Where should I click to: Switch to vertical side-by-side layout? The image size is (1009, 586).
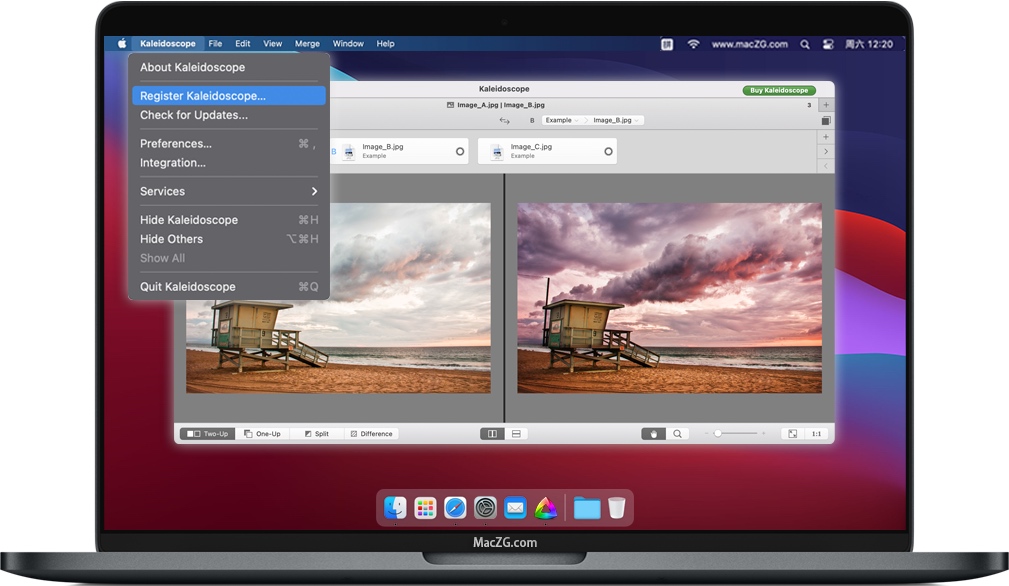click(x=492, y=434)
